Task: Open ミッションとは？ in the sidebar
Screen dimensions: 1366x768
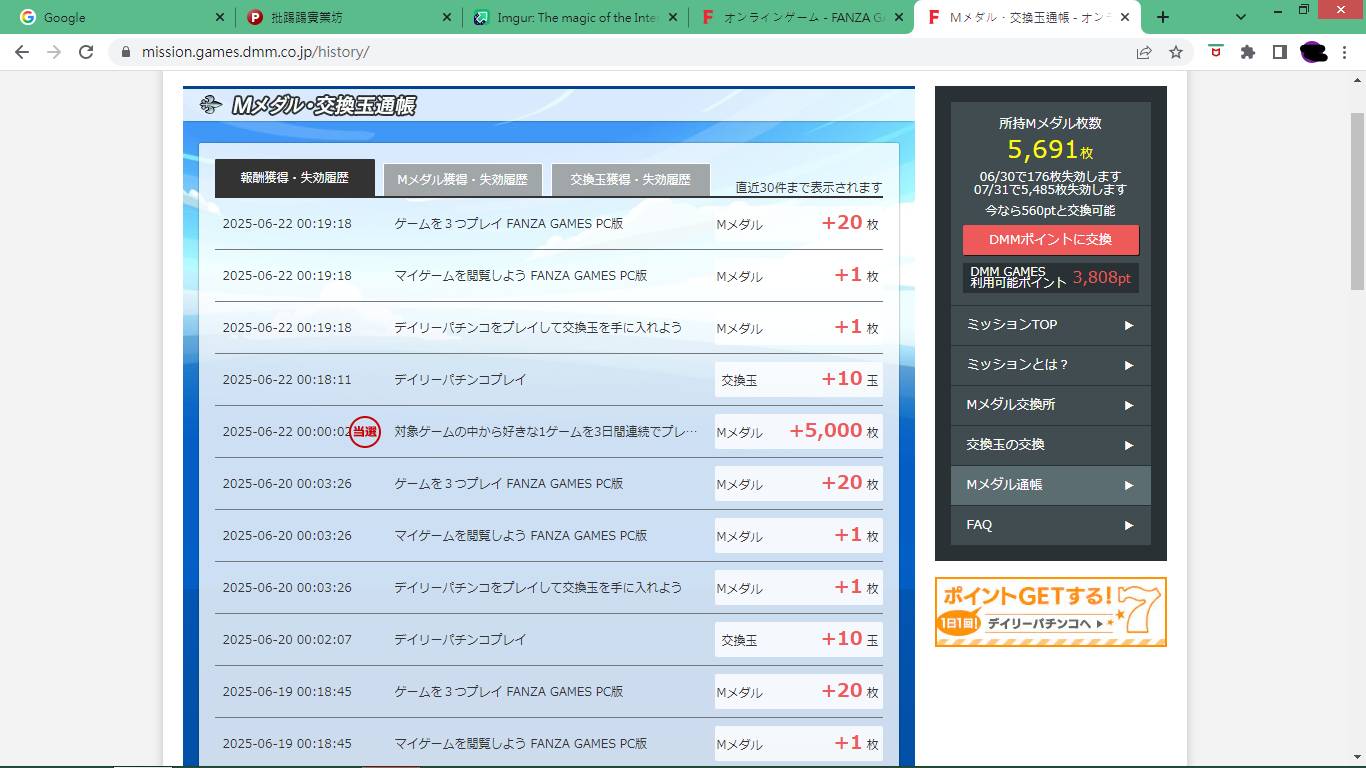Action: [x=1050, y=365]
